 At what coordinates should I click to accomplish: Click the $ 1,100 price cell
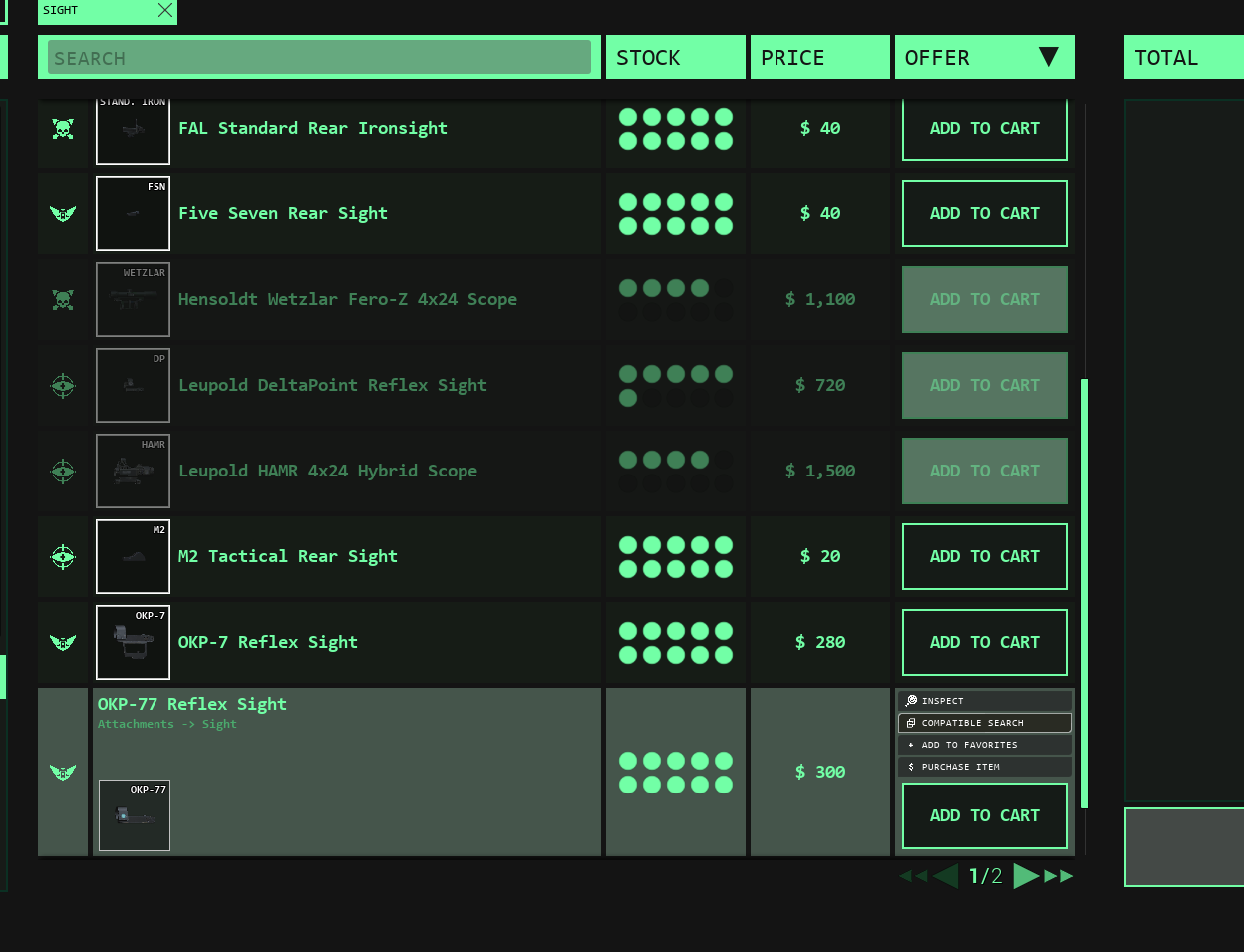(820, 299)
